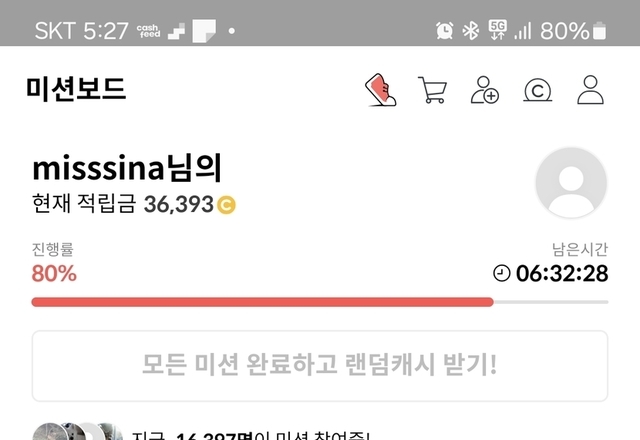Image resolution: width=640 pixels, height=440 pixels.
Task: Tap the 5G network indicator
Action: tap(498, 30)
